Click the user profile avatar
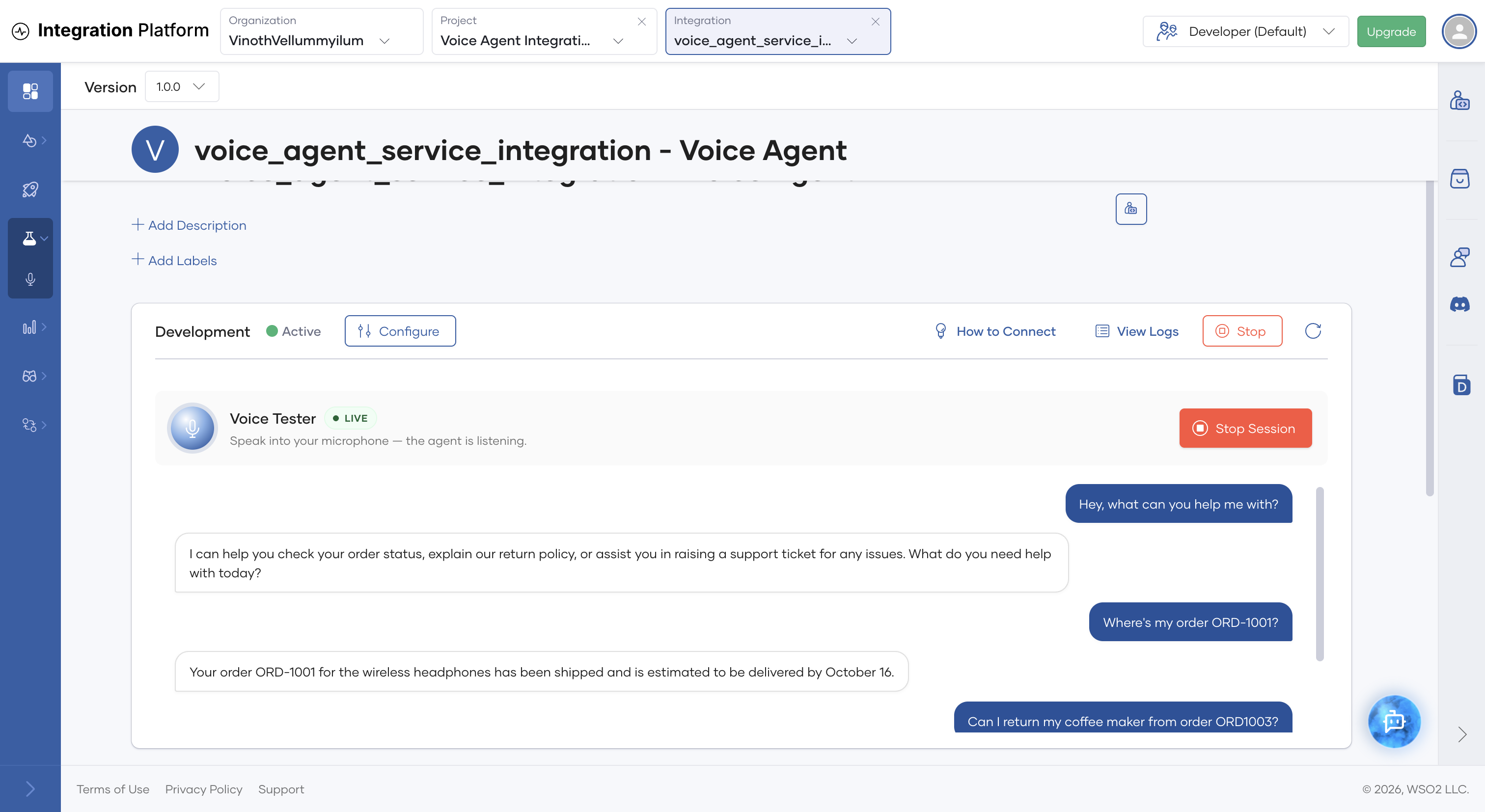 1458,31
